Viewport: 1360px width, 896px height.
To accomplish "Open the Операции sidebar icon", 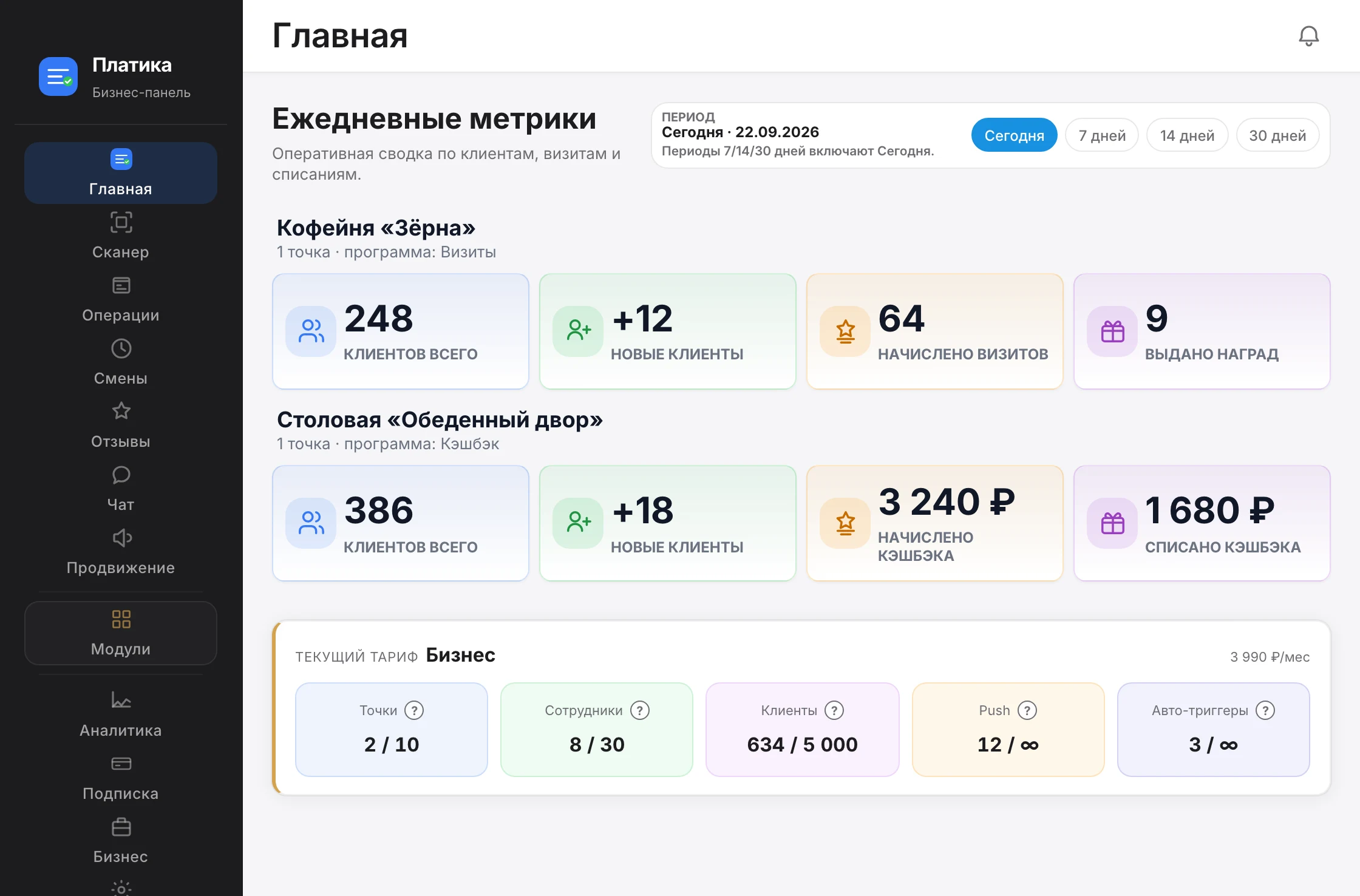I will (x=121, y=285).
